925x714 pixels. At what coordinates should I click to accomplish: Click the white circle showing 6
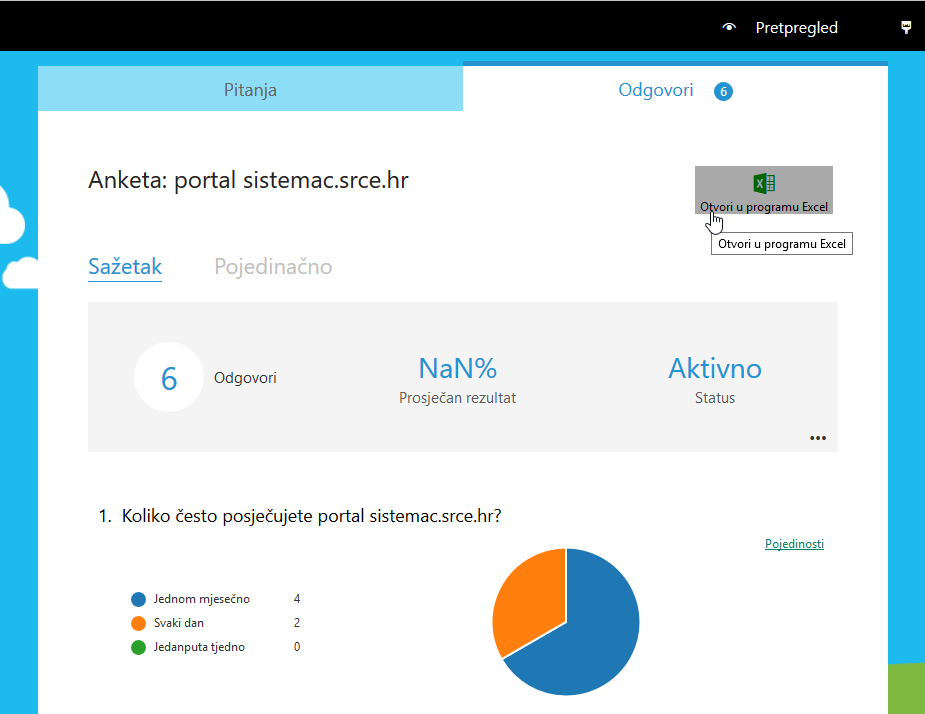pos(169,377)
